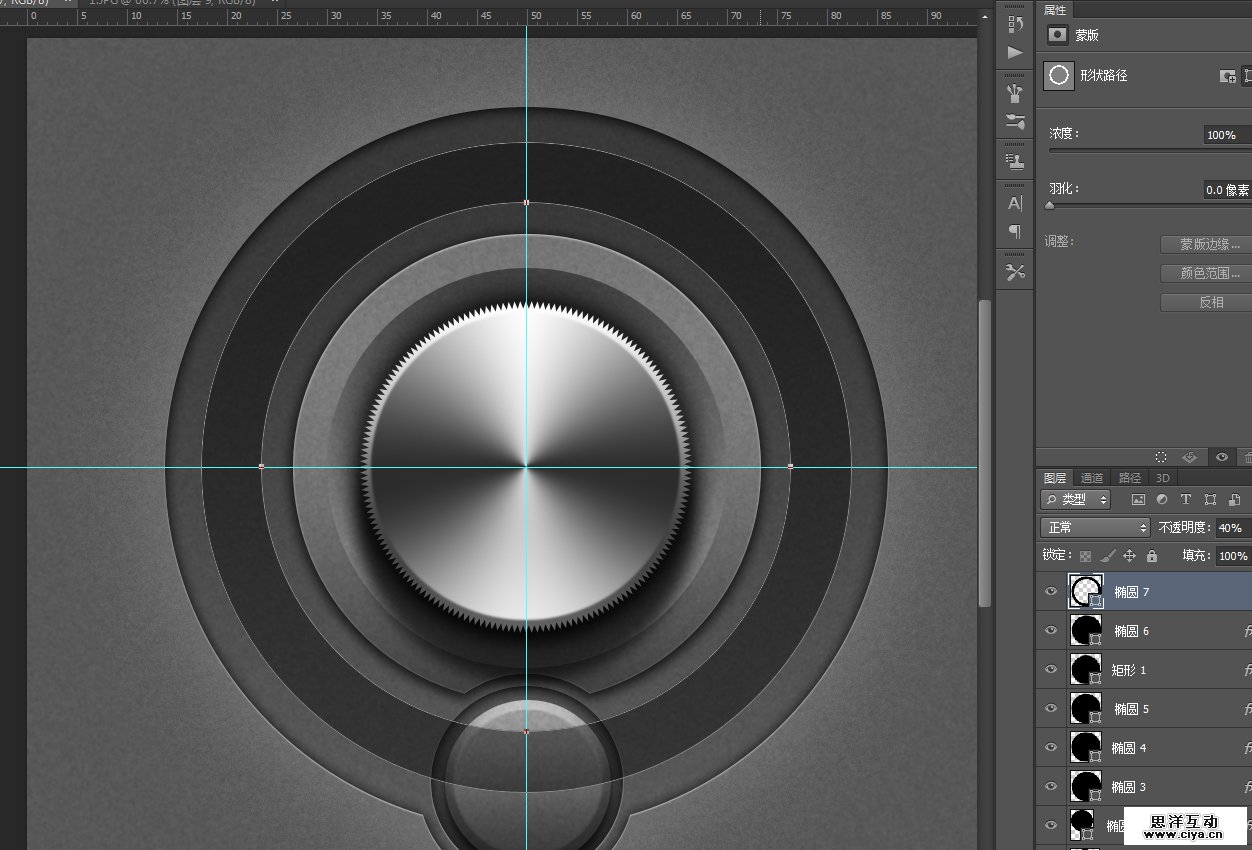The height and width of the screenshot is (850, 1252).
Task: Open the Clone Source stamp panel icon
Action: coord(1015,161)
